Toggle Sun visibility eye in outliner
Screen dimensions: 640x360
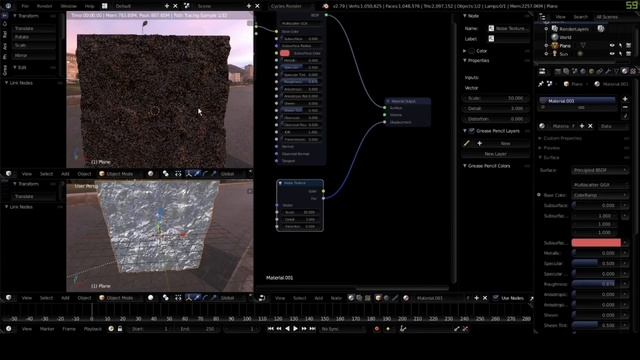[x=612, y=54]
